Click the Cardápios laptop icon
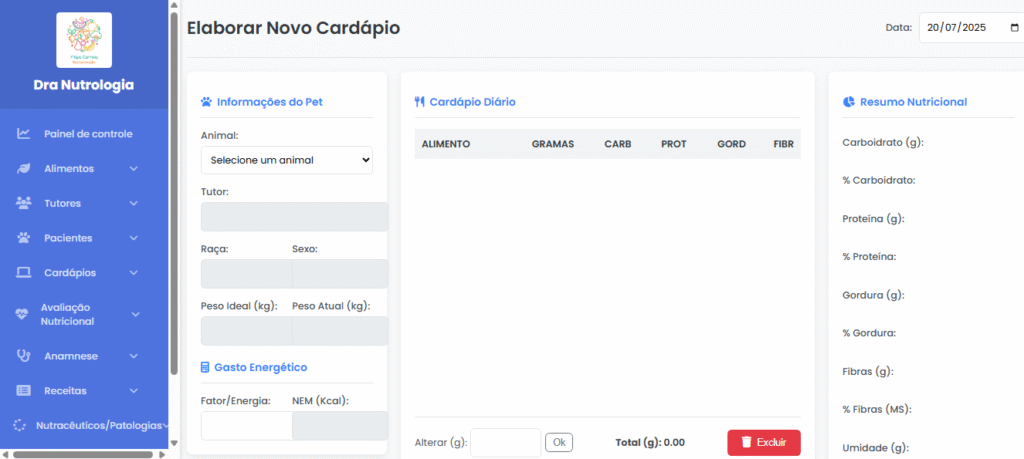This screenshot has height=459, width=1024. 24,272
